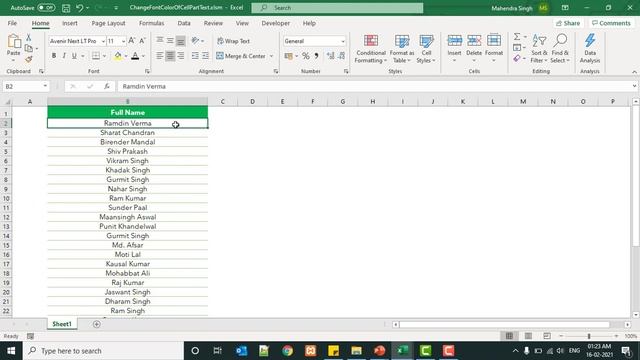Toggle Bottom Align vertical alignment

180,41
